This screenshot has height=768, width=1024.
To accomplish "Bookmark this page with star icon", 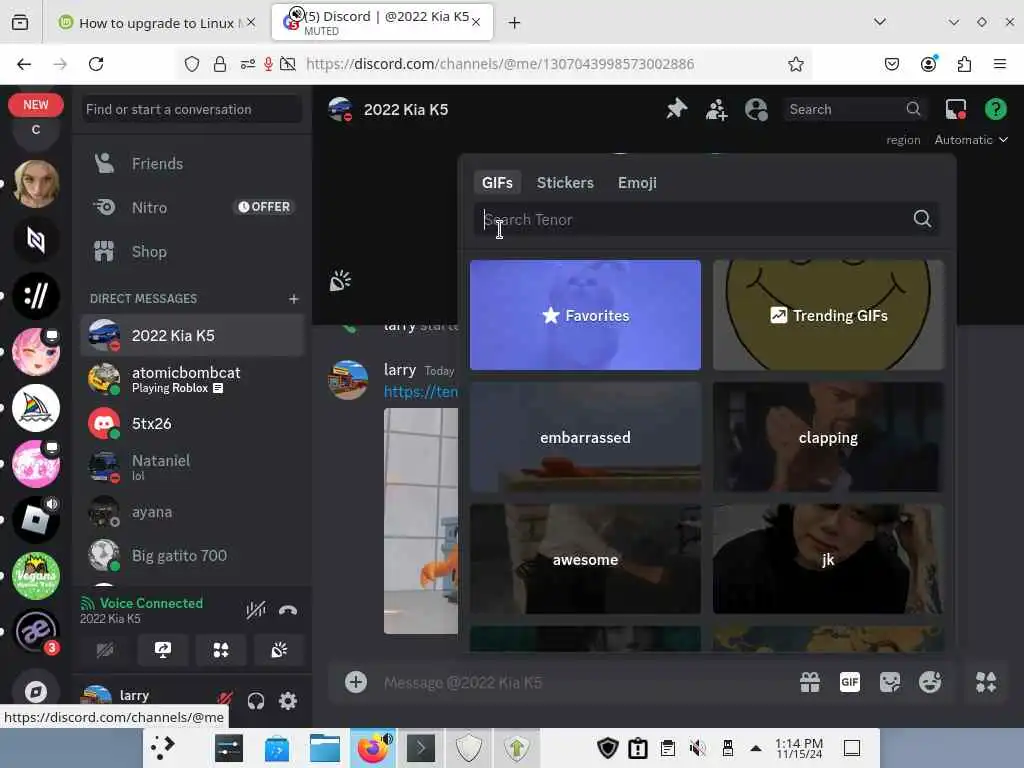I will 795,64.
